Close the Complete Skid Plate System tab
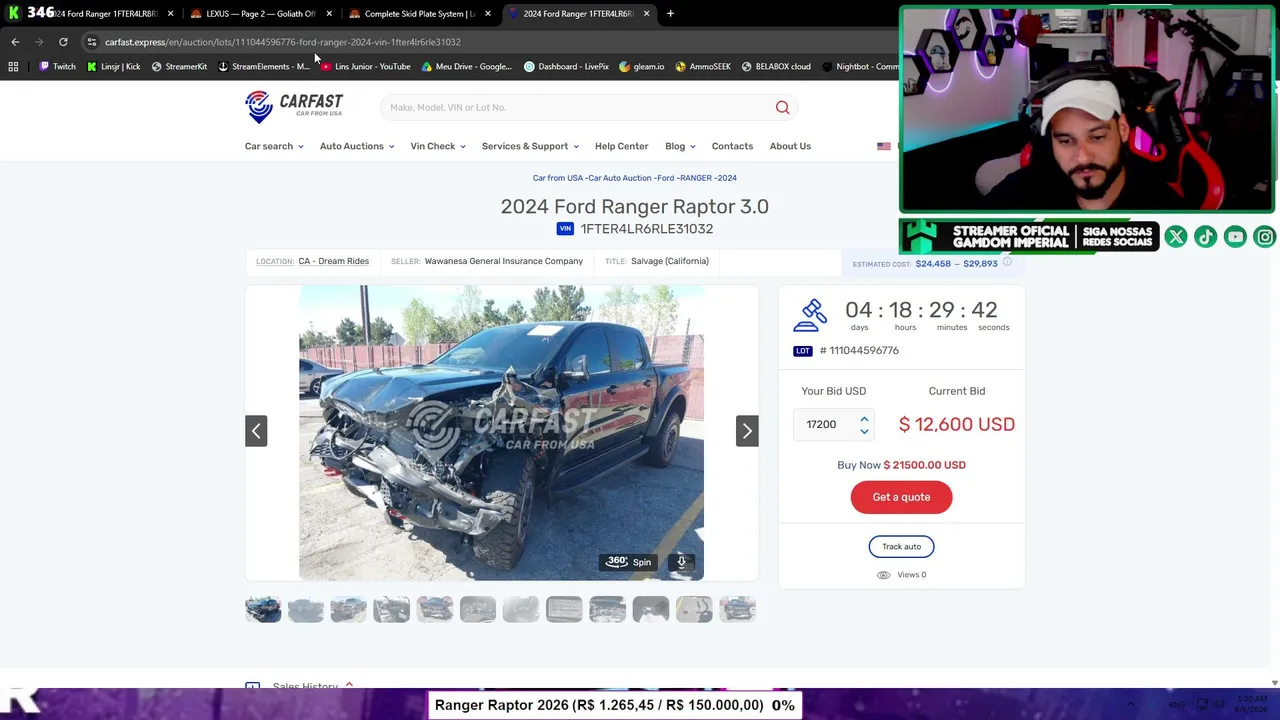 click(488, 14)
